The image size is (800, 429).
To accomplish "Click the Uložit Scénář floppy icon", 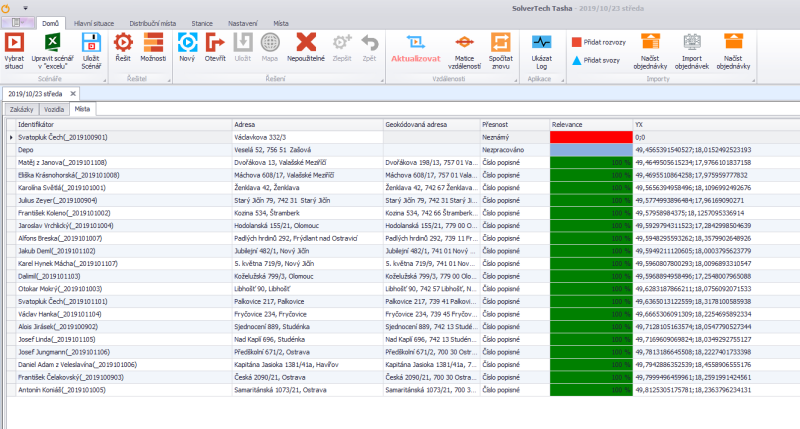I will click(91, 43).
